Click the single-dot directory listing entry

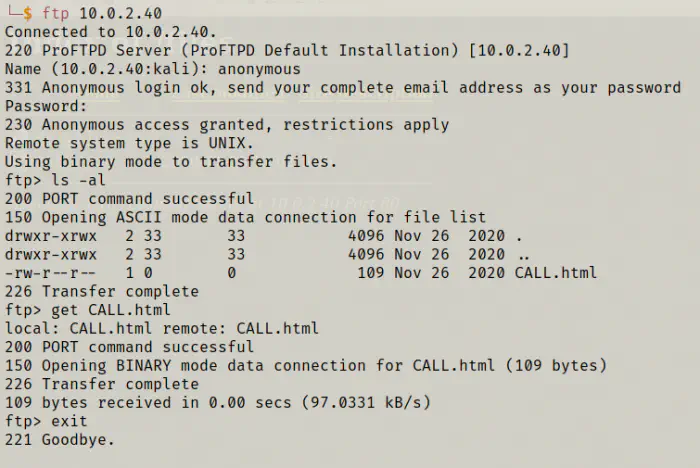[x=517, y=236]
